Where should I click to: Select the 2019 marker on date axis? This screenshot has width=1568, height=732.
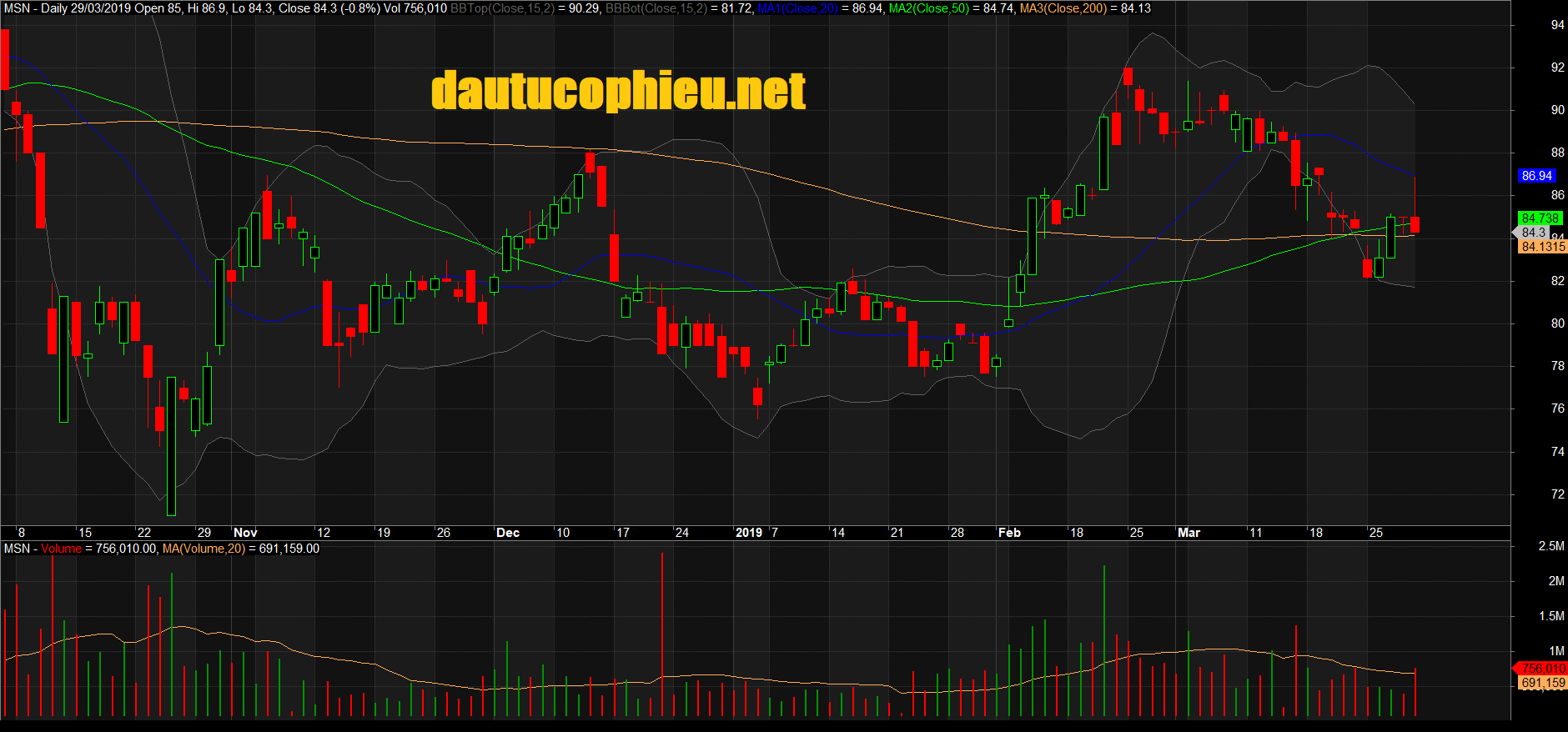748,533
